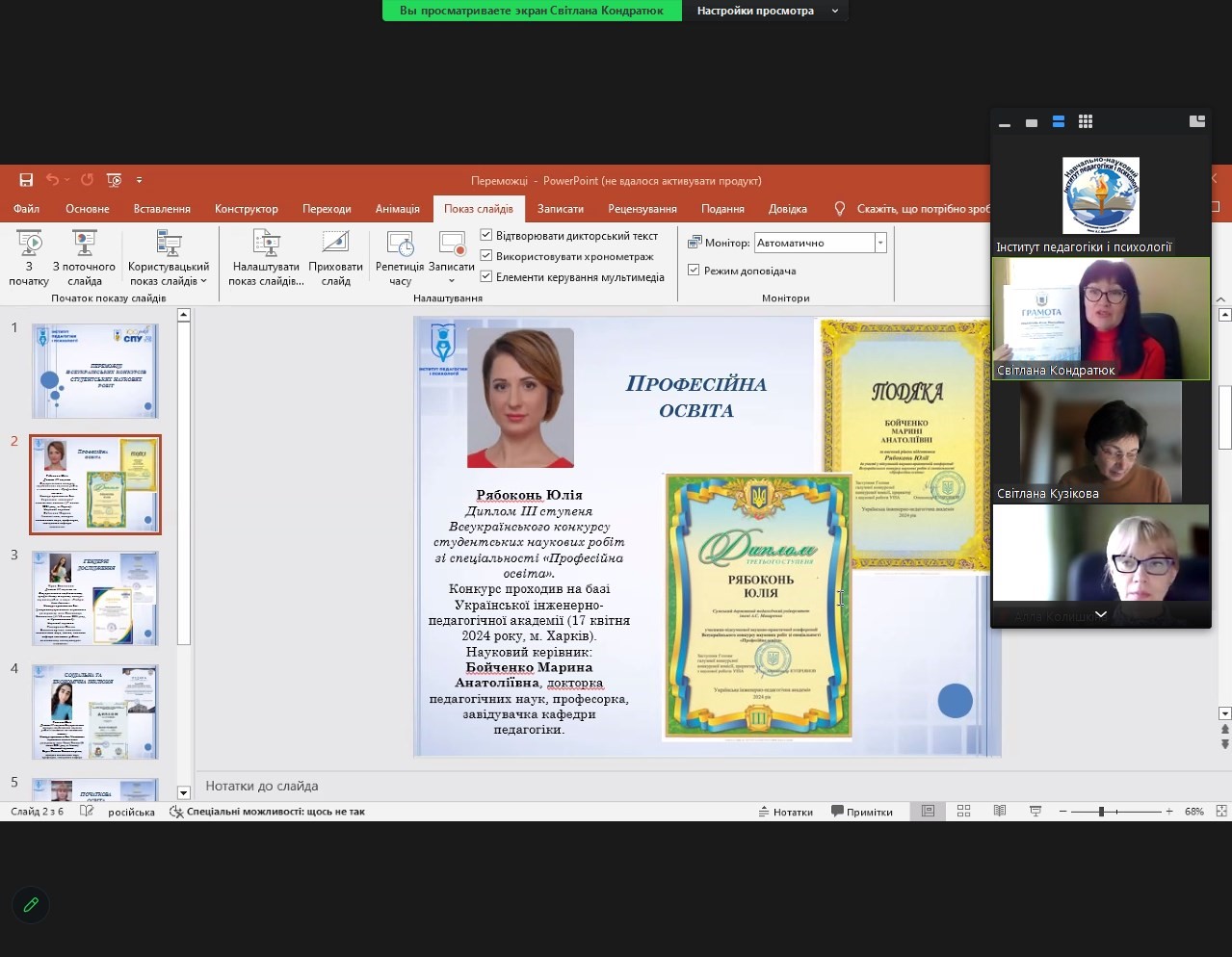Image resolution: width=1232 pixels, height=957 pixels.
Task: Switch to Reading View icon in status bar
Action: [1000, 812]
